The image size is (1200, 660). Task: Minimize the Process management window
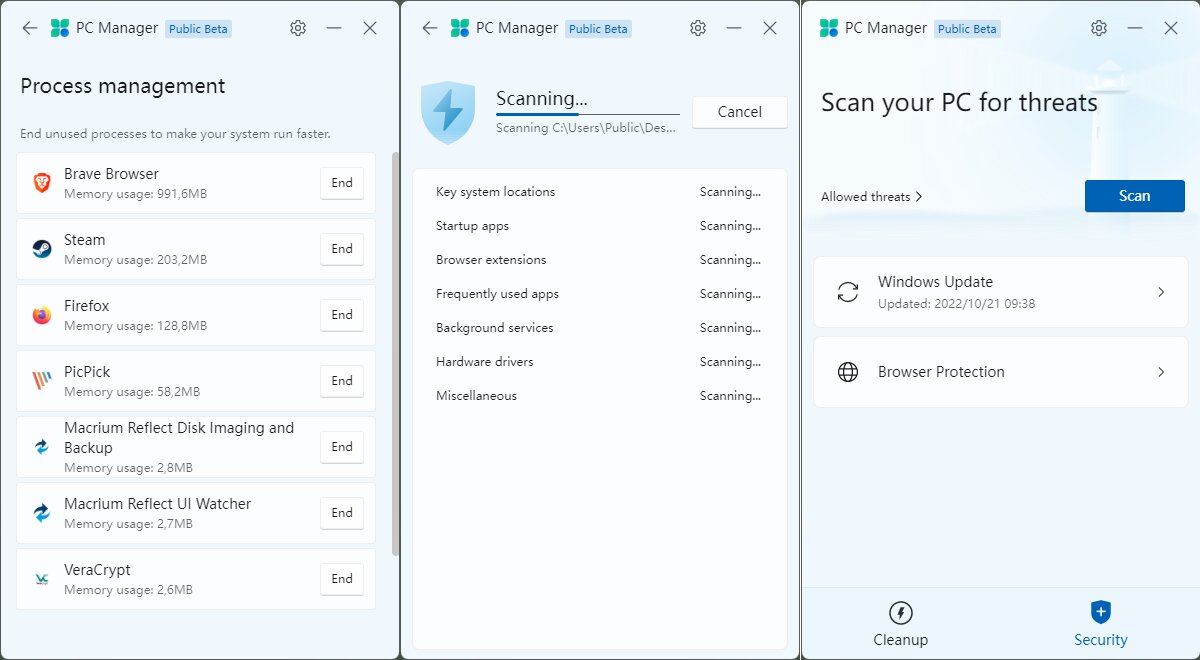334,28
